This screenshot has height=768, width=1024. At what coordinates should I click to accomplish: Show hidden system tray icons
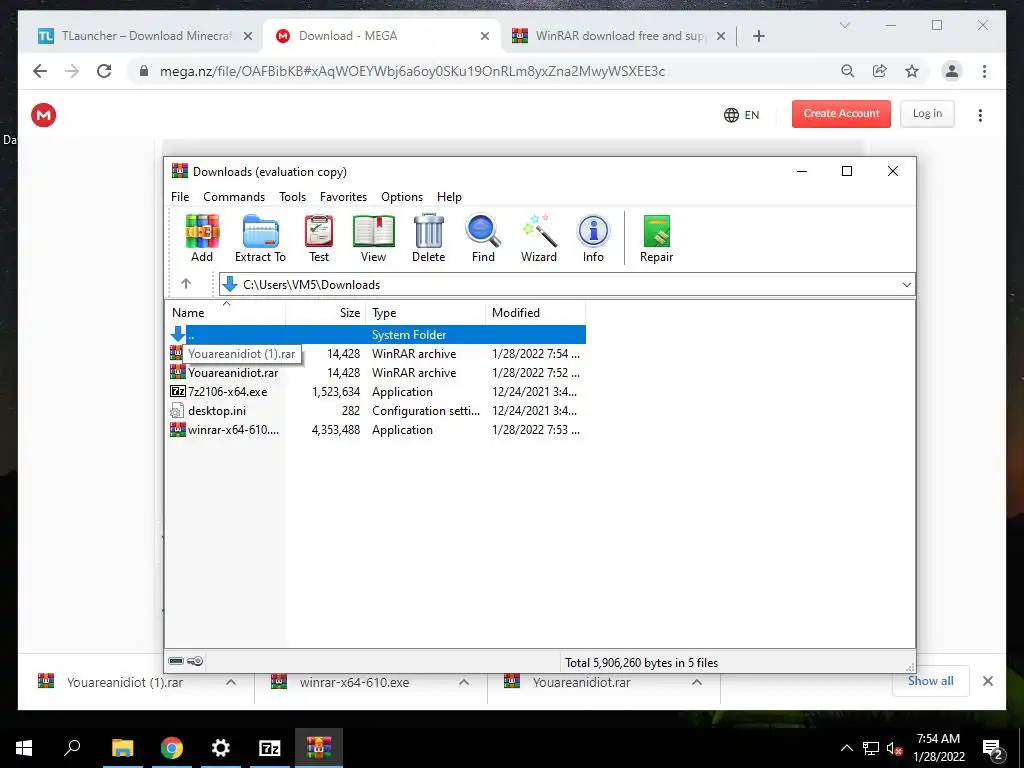coord(846,748)
